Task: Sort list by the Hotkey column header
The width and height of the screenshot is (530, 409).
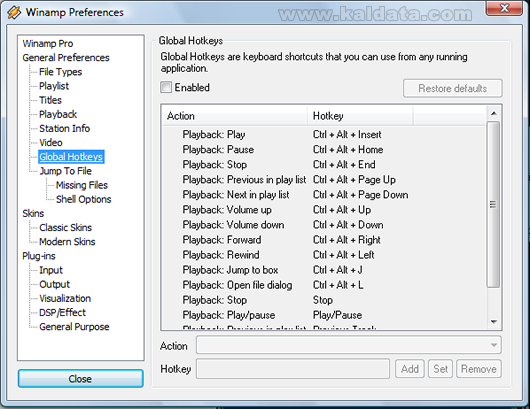Action: click(360, 116)
